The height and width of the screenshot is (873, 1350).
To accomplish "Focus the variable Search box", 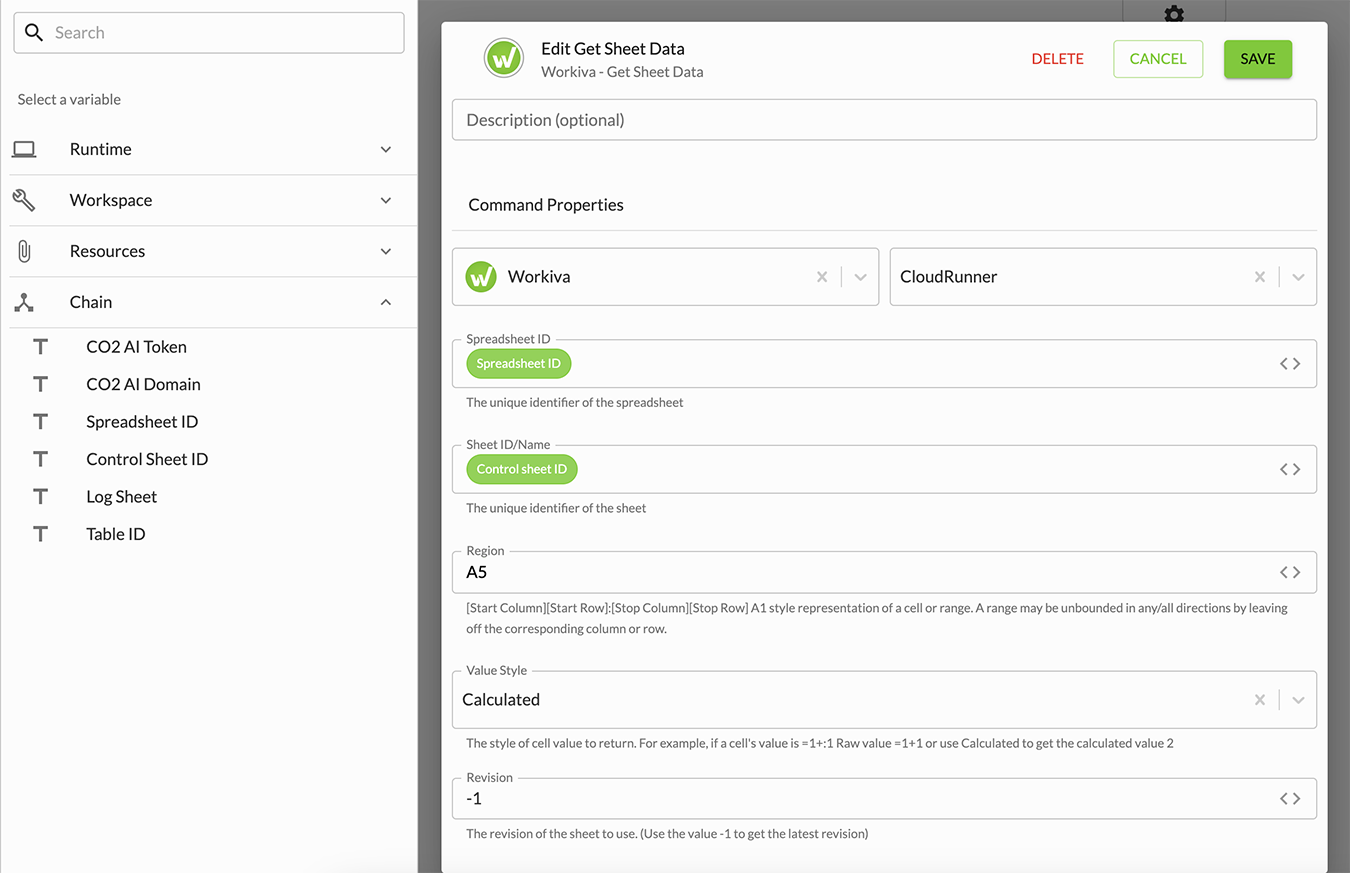I will click(209, 33).
